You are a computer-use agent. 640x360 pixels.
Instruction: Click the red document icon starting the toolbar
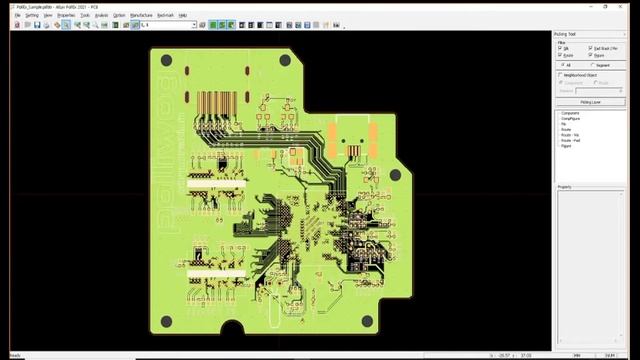(17, 25)
